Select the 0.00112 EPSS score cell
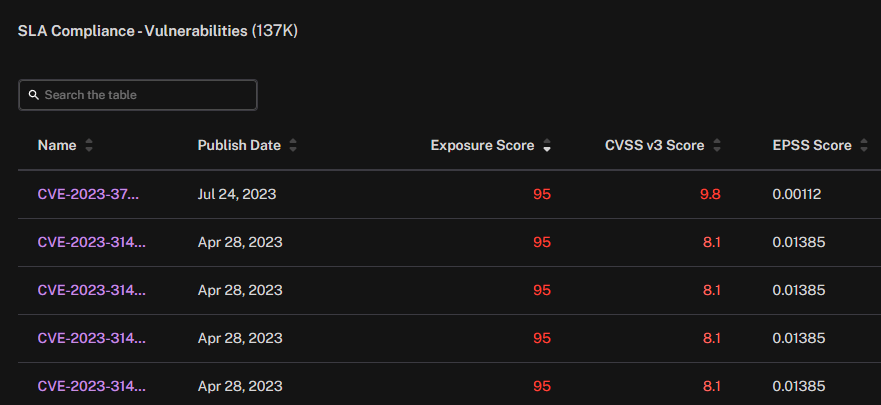This screenshot has height=405, width=881. (797, 194)
